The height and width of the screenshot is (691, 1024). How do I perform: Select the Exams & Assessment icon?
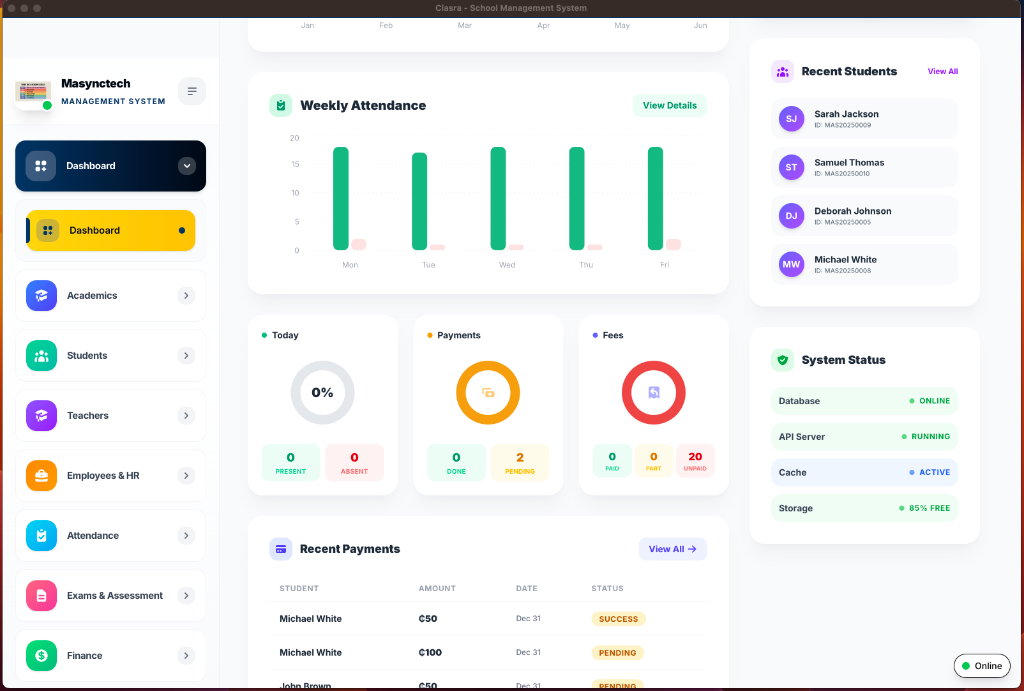click(x=40, y=595)
